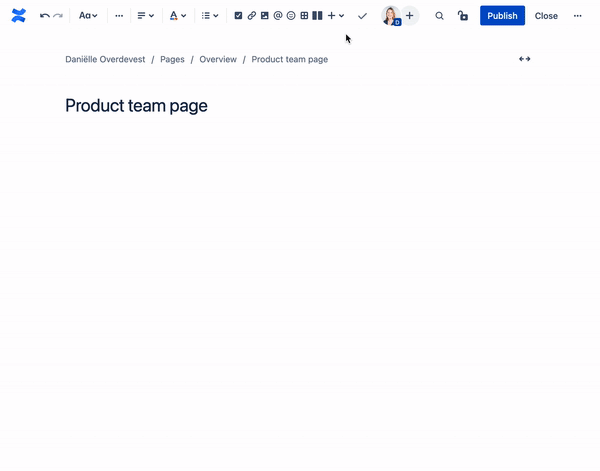
Task: Open the text color picker
Action: (x=177, y=16)
